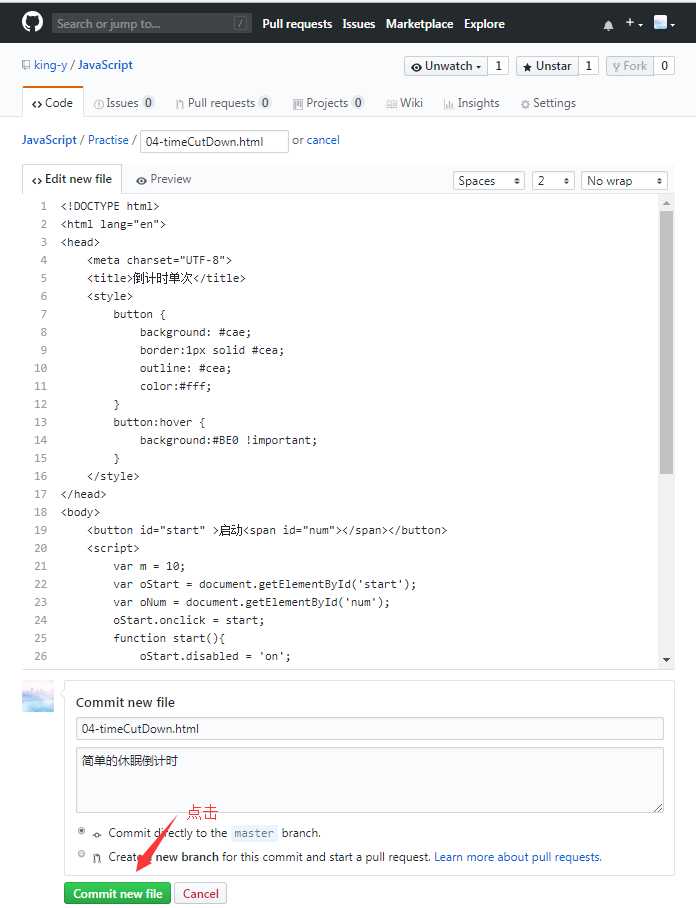Open Explore in the top navigation
Viewport: 696px width, 908px height.
click(x=484, y=24)
